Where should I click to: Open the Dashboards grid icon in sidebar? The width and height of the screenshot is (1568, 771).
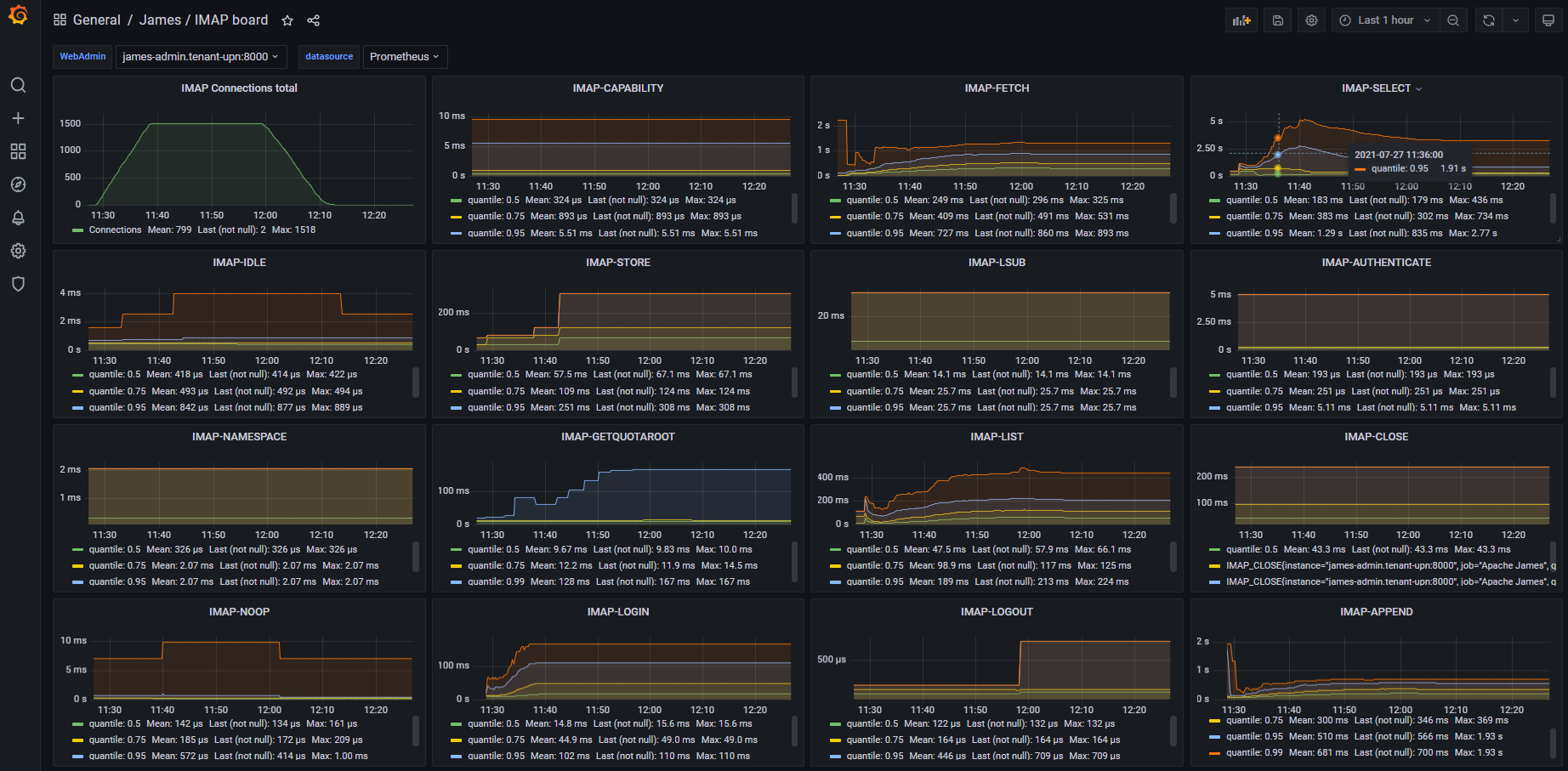point(18,151)
